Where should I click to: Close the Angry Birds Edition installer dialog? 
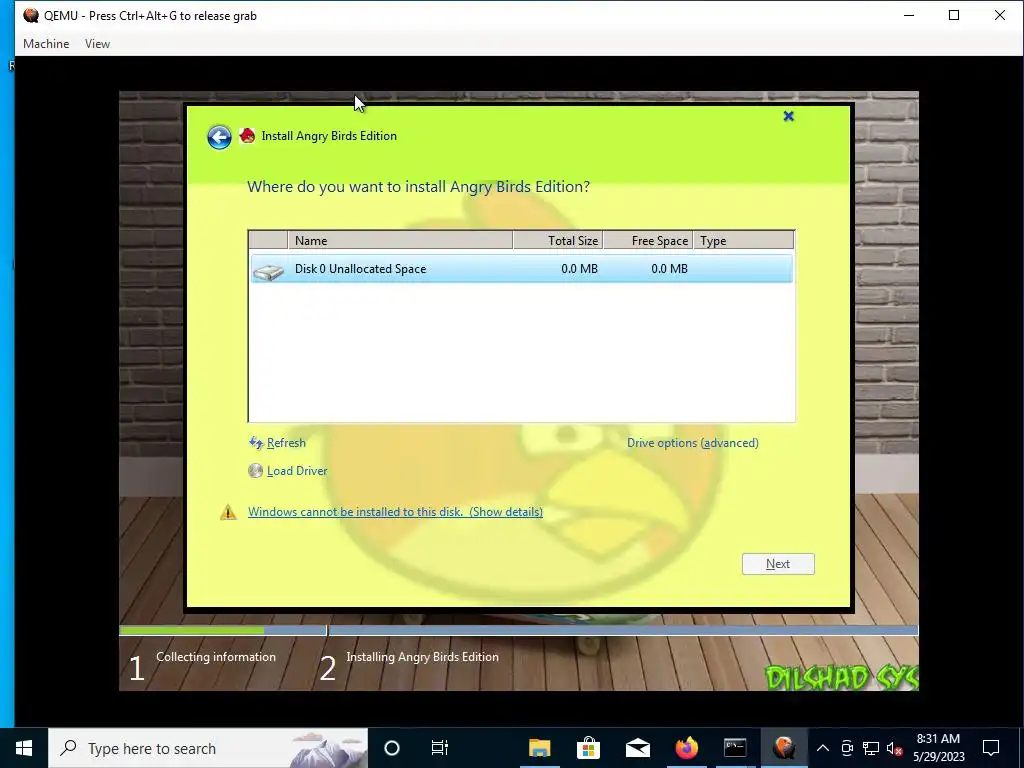click(x=788, y=116)
